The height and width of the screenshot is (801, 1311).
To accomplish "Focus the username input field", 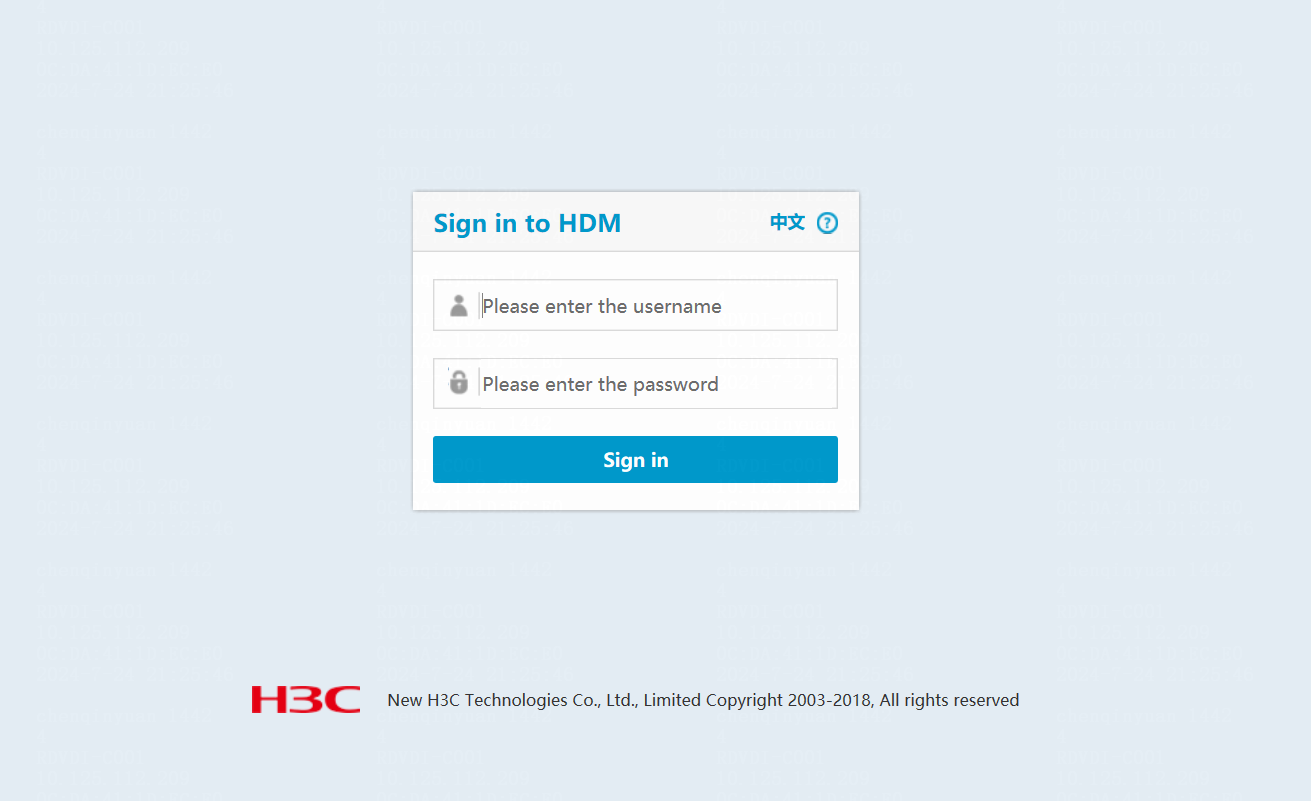I will click(635, 305).
